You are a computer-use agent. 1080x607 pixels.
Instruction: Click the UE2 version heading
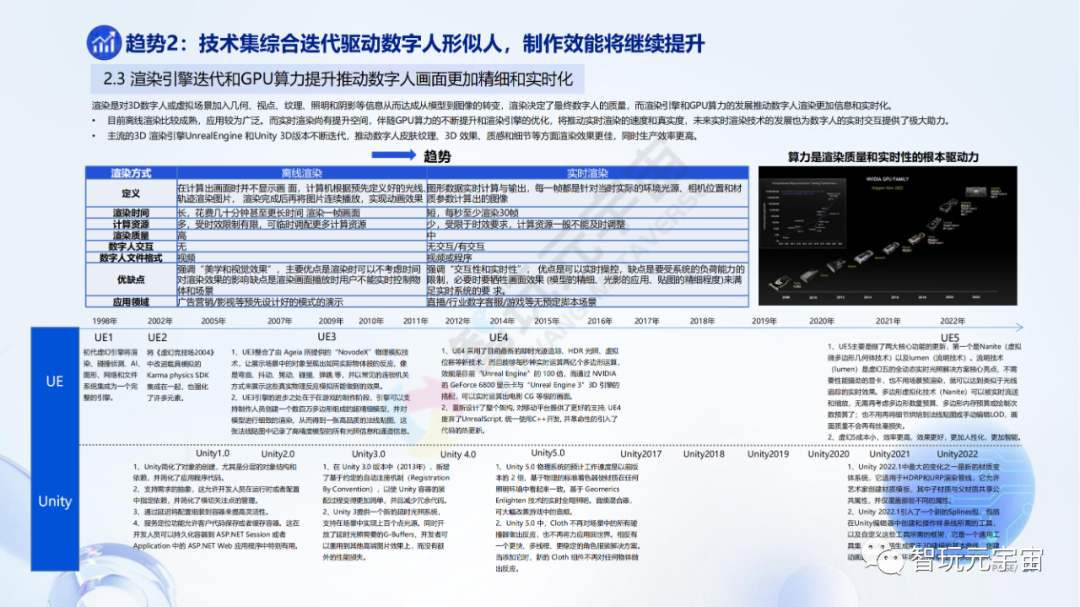tap(158, 338)
